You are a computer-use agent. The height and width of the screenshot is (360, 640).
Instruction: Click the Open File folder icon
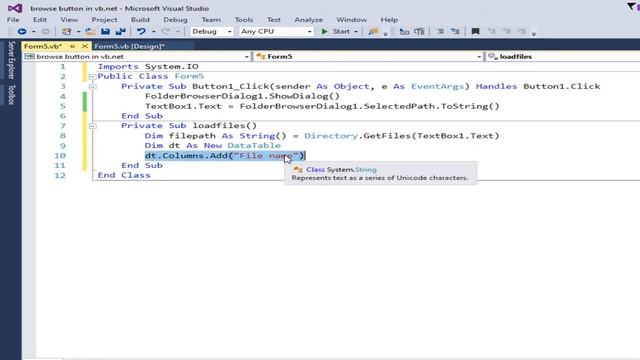coord(90,31)
